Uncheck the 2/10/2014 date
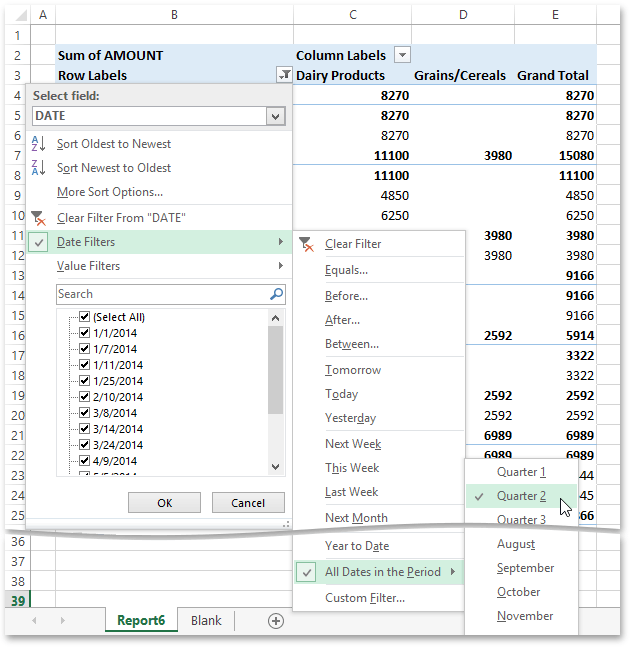635x649 pixels. (x=84, y=397)
